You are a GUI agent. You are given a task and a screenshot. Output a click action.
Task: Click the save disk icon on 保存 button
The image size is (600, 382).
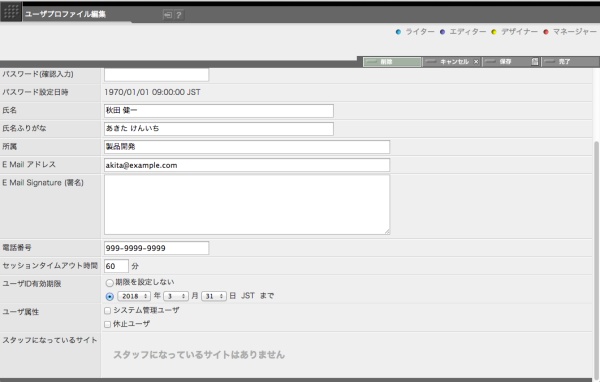coord(535,62)
